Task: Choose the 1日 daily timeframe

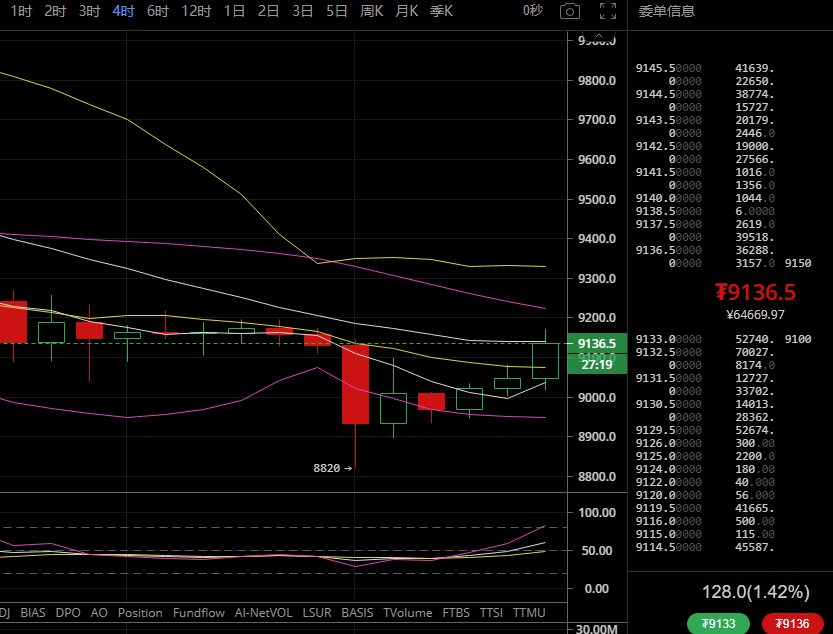Action: (235, 11)
